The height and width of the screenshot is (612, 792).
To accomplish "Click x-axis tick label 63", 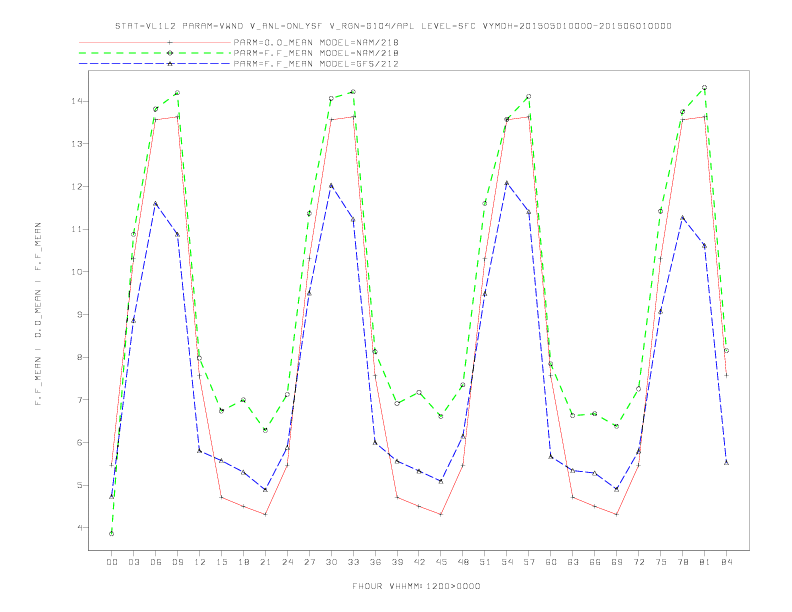I will tap(573, 562).
